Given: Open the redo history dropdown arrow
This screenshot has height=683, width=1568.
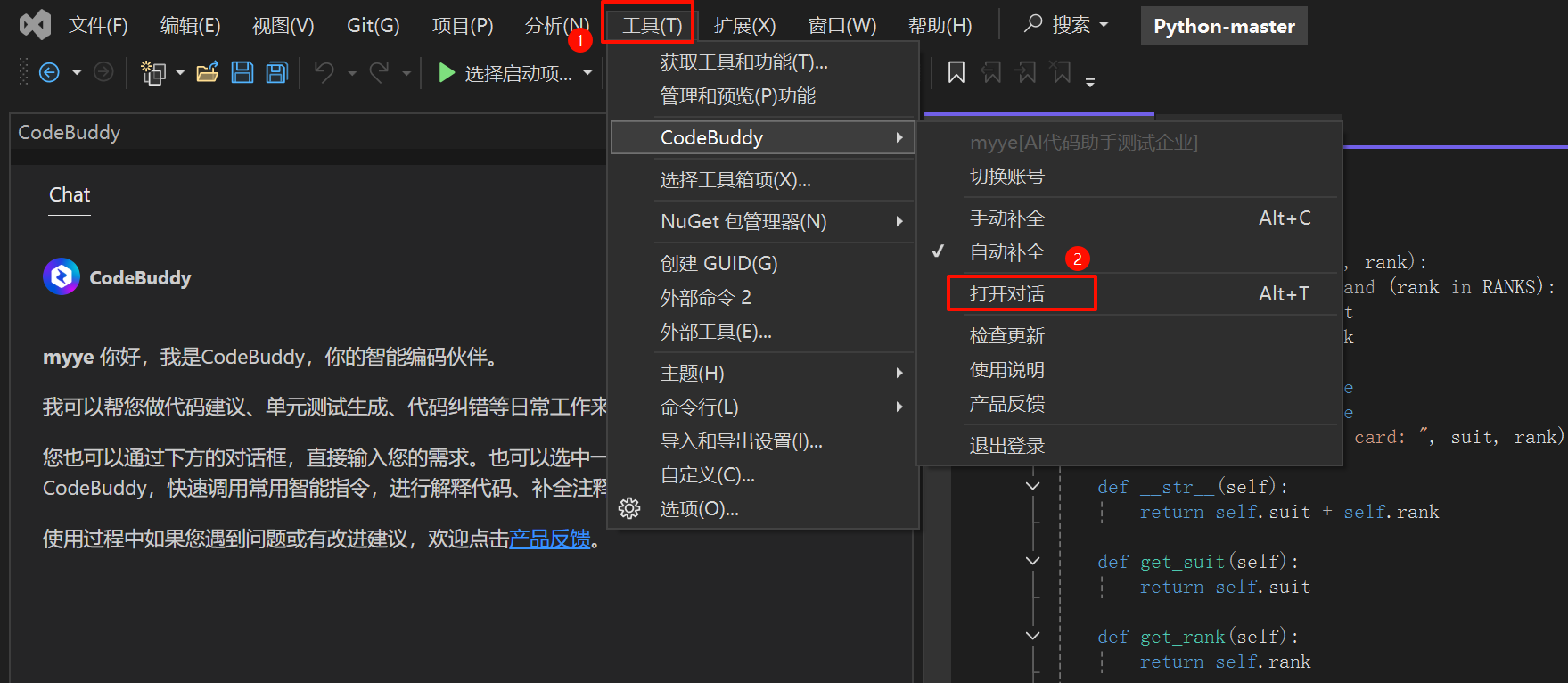Looking at the screenshot, I should [x=406, y=73].
